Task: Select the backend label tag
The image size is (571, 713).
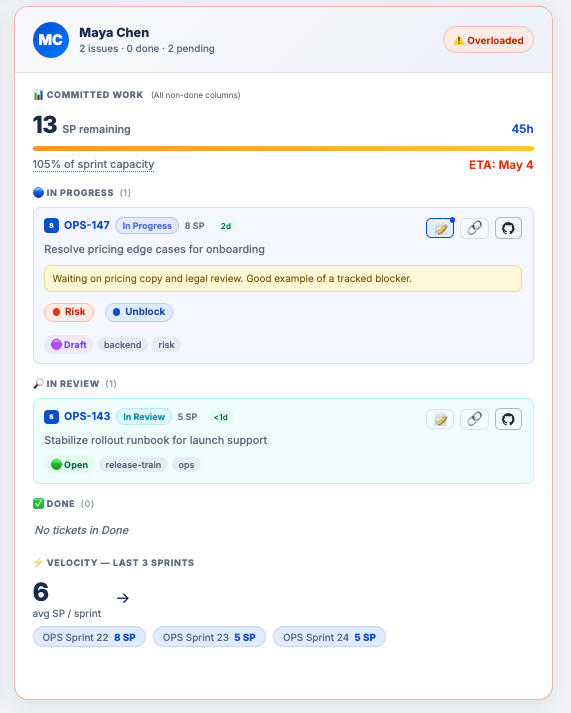Action: (123, 345)
